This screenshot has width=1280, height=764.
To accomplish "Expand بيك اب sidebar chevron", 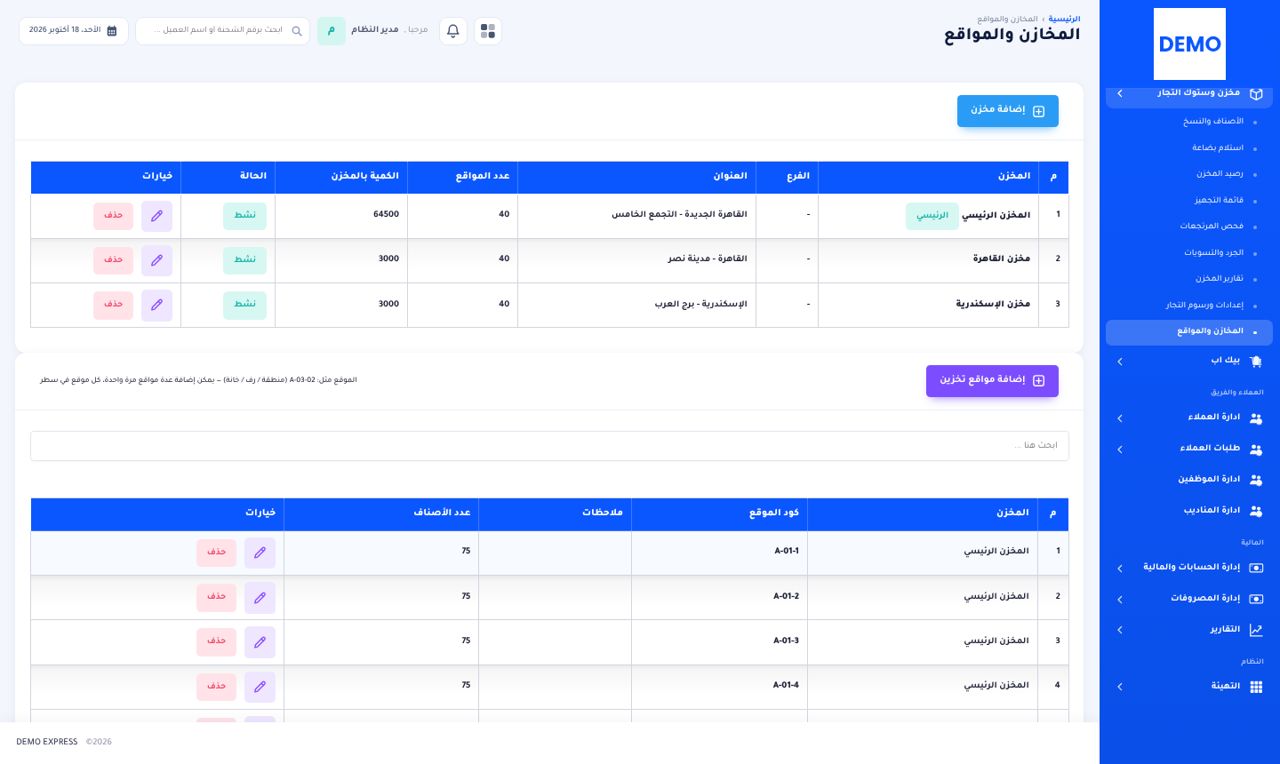I will tap(1120, 362).
